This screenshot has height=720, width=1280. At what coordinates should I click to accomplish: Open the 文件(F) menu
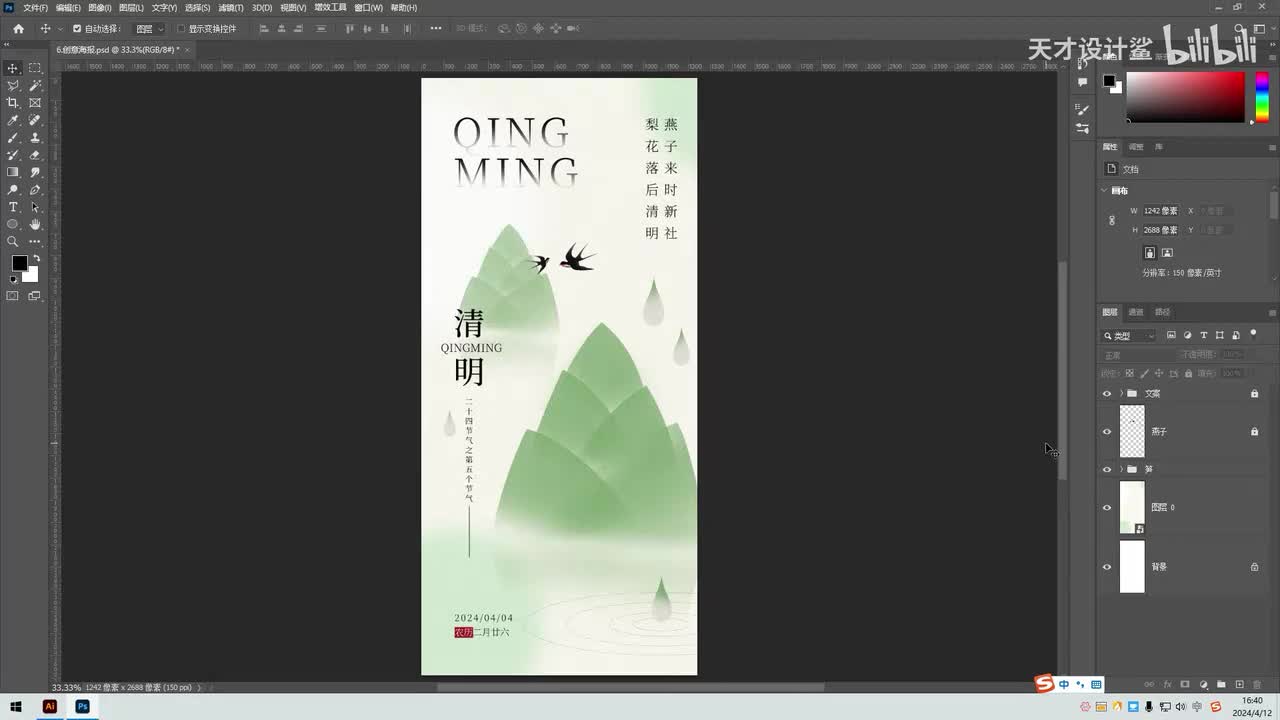(x=35, y=7)
